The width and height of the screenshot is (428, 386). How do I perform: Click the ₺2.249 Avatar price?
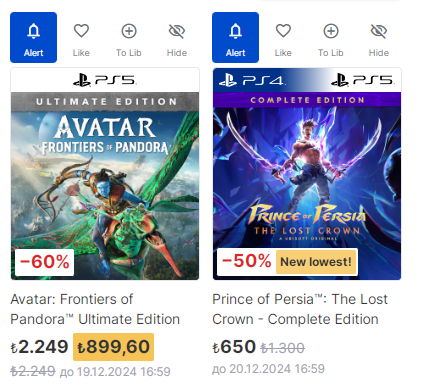(39, 347)
